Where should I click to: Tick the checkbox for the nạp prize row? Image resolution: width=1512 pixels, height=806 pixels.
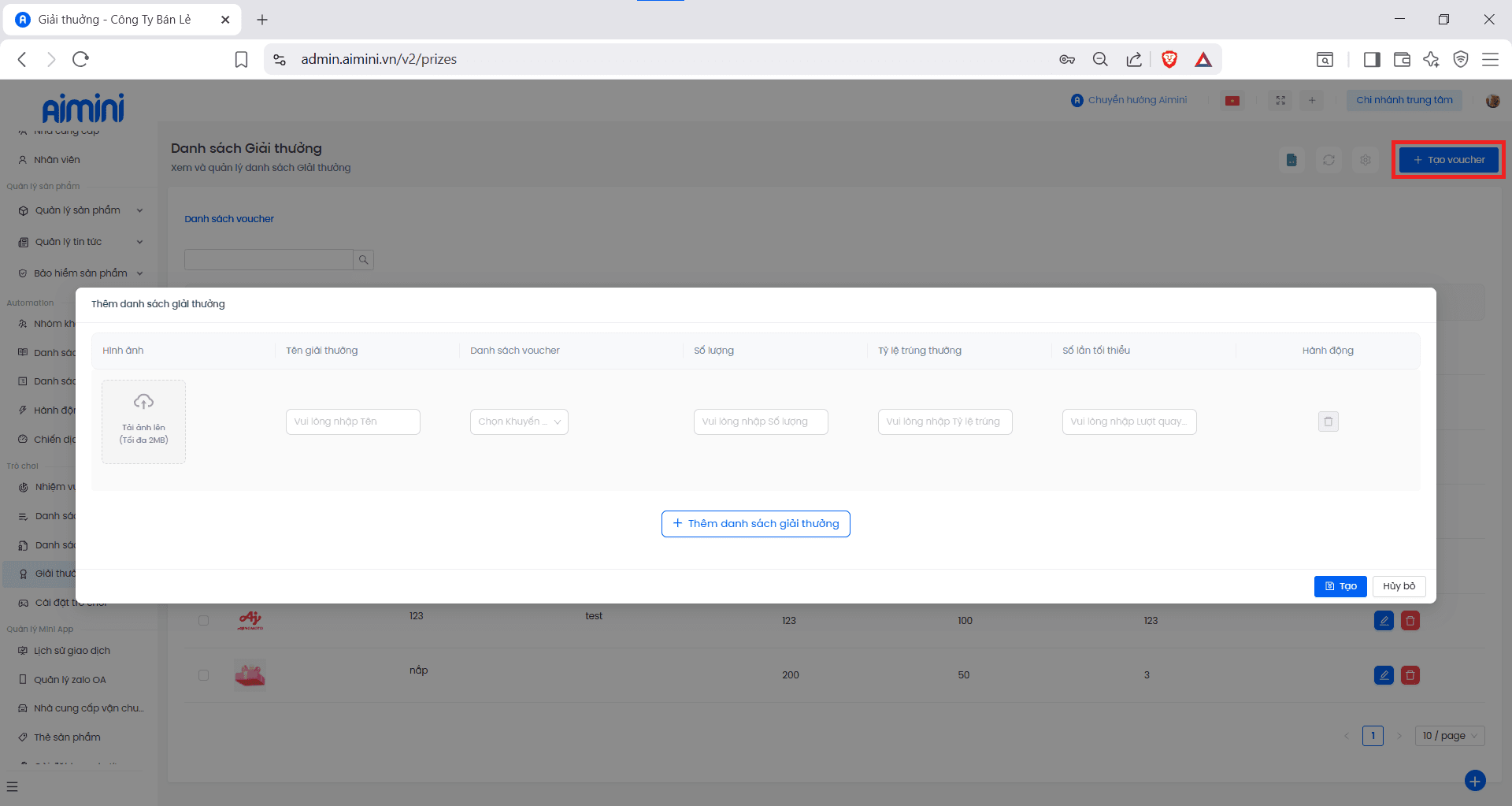(204, 675)
